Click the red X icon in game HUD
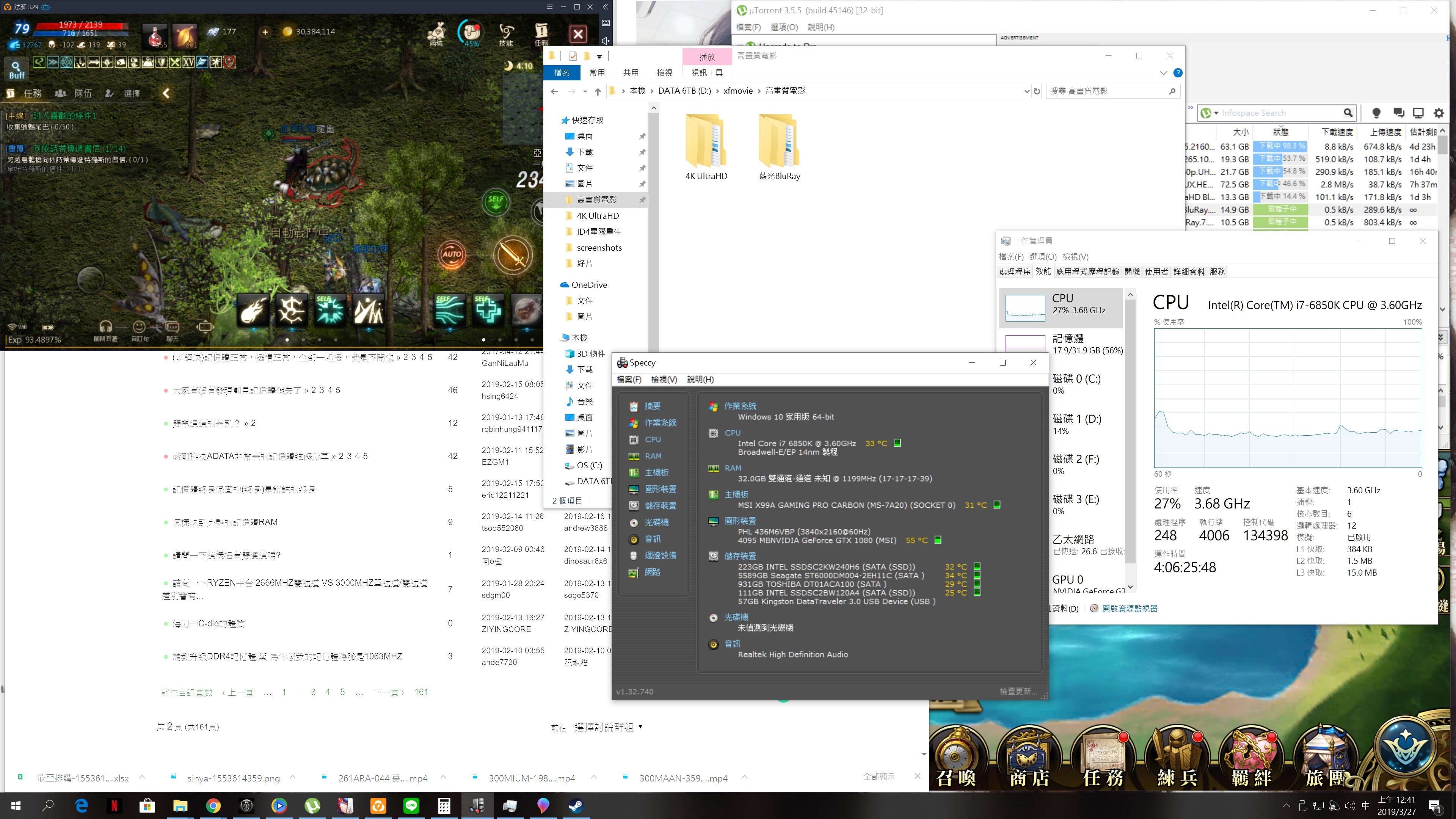Image resolution: width=1456 pixels, height=819 pixels. (x=577, y=35)
